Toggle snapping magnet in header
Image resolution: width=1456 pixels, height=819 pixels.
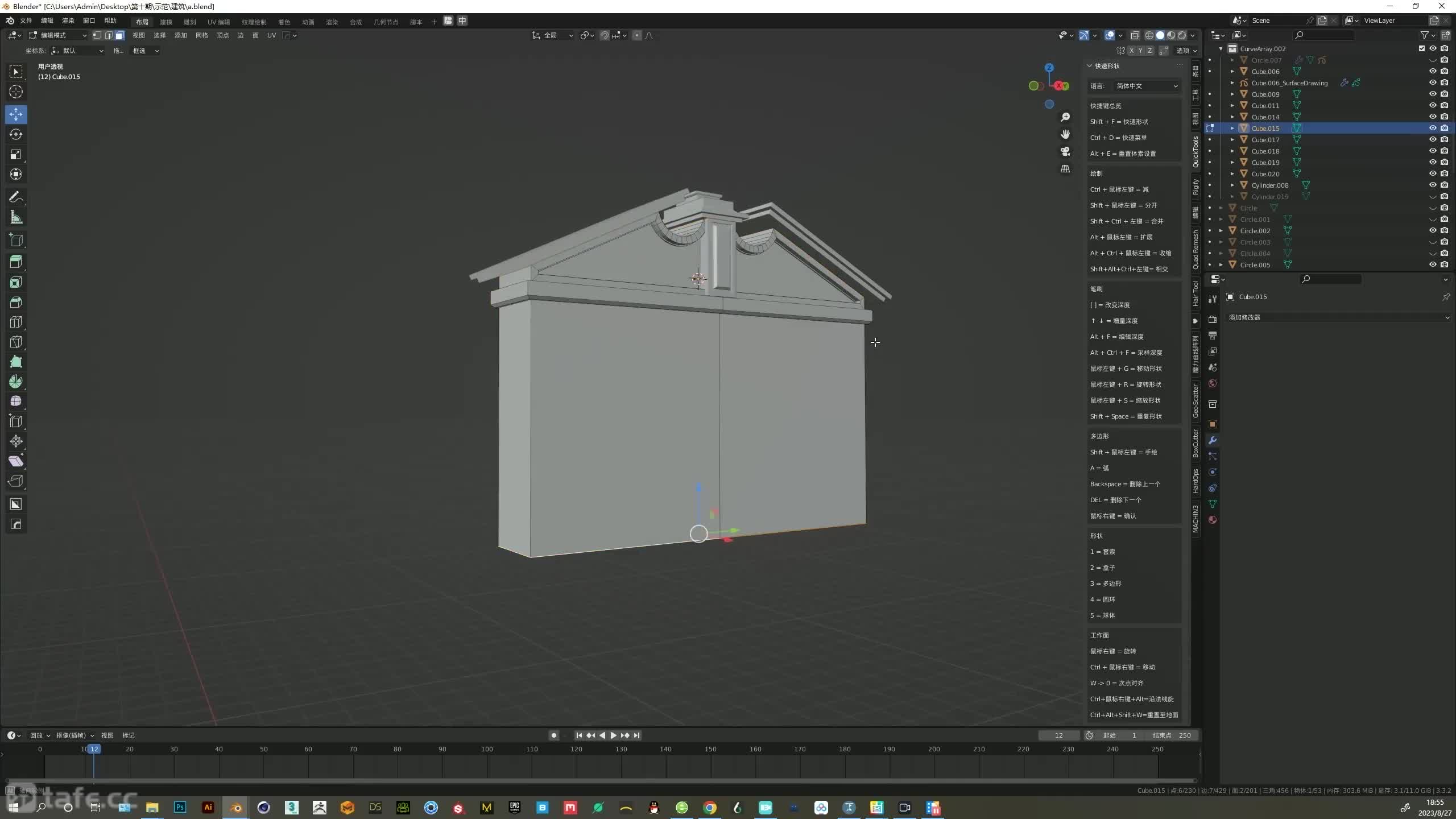point(605,35)
